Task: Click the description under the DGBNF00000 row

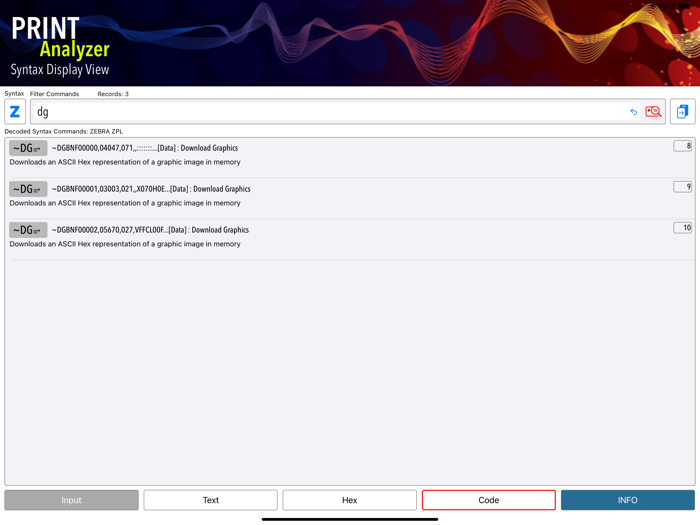Action: 125,162
